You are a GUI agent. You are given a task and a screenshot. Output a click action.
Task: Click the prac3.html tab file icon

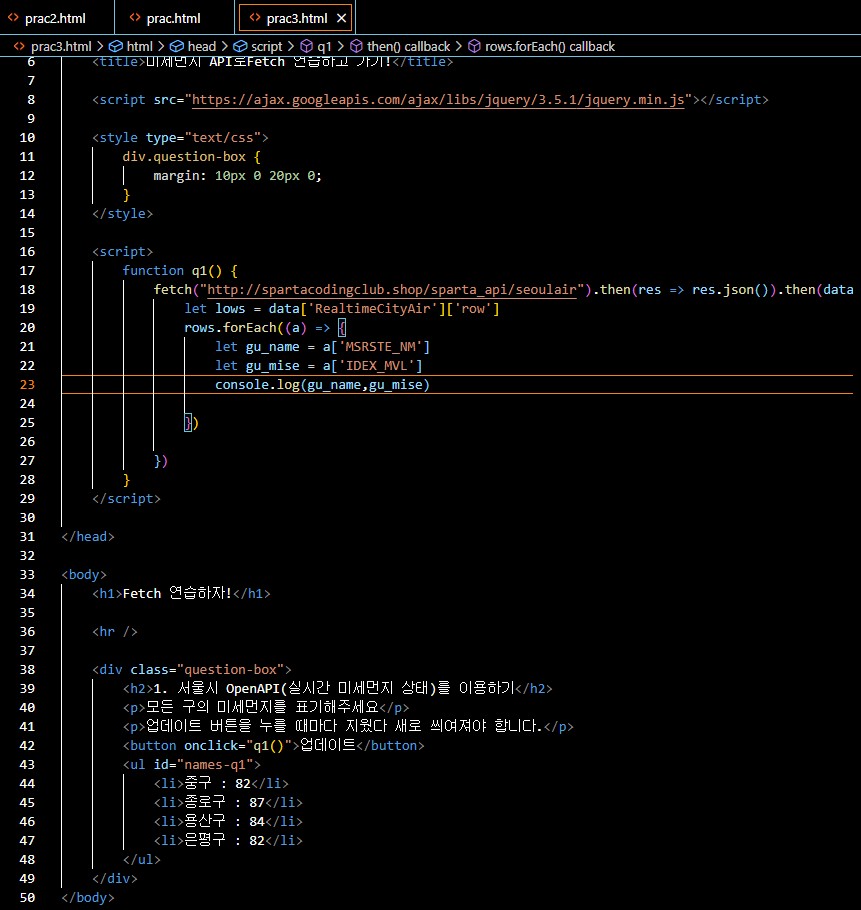point(255,17)
